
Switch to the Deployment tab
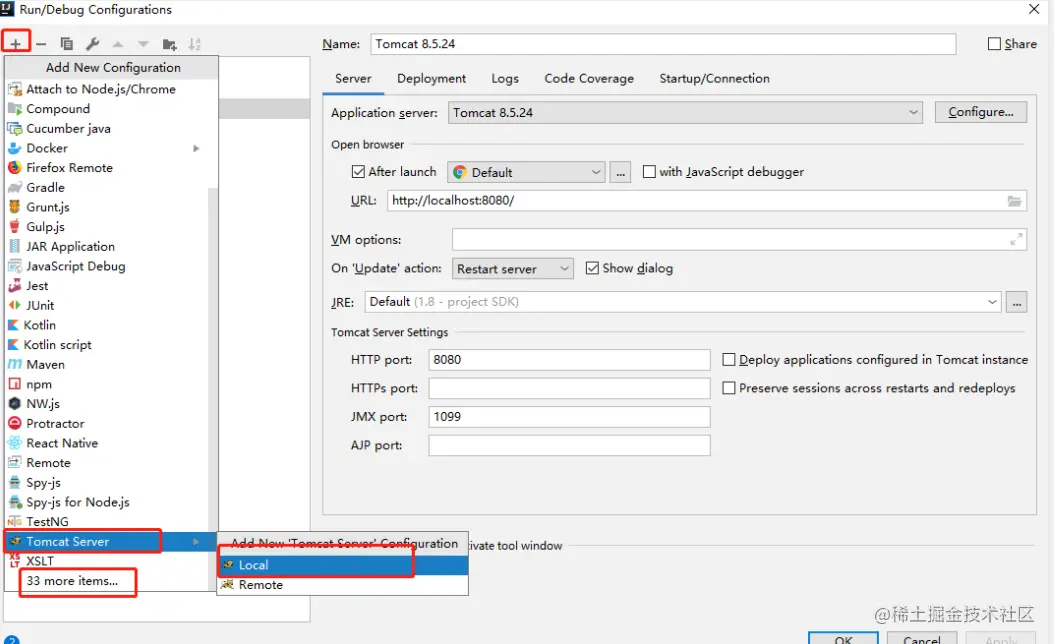431,79
